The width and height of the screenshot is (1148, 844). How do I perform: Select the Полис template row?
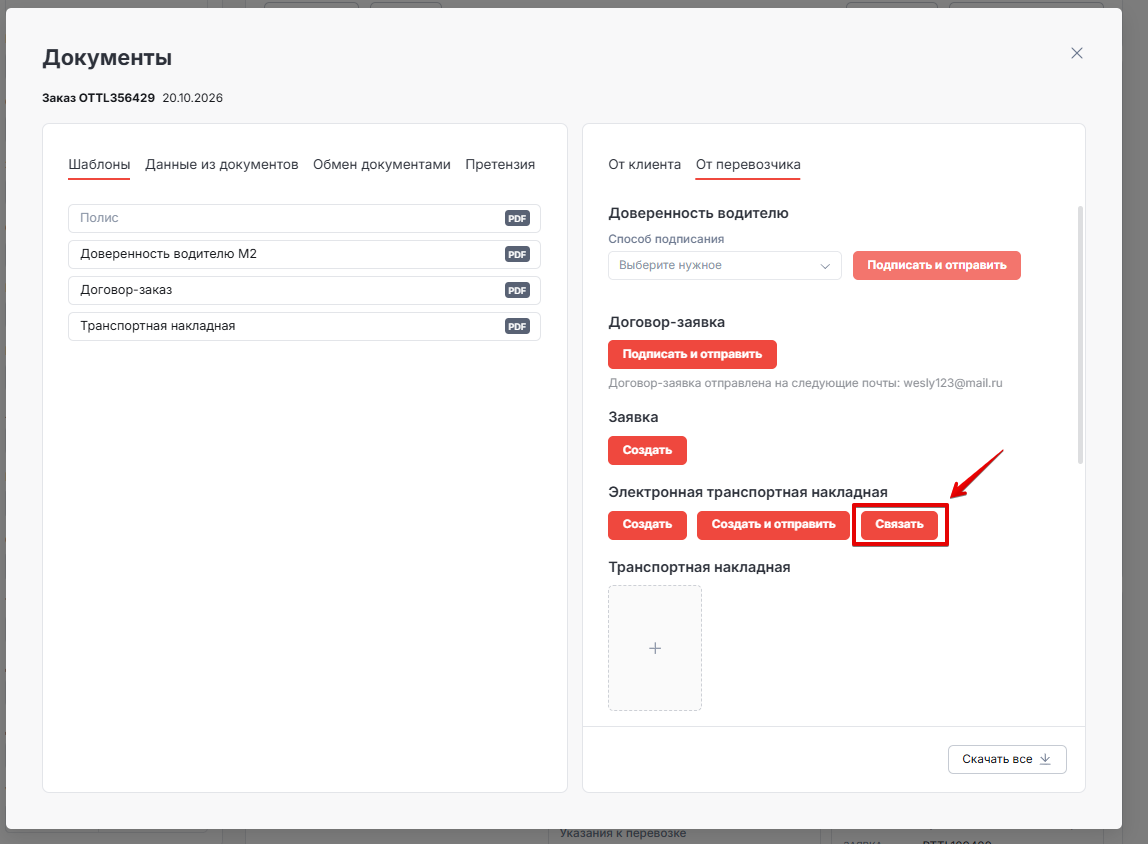tap(305, 218)
